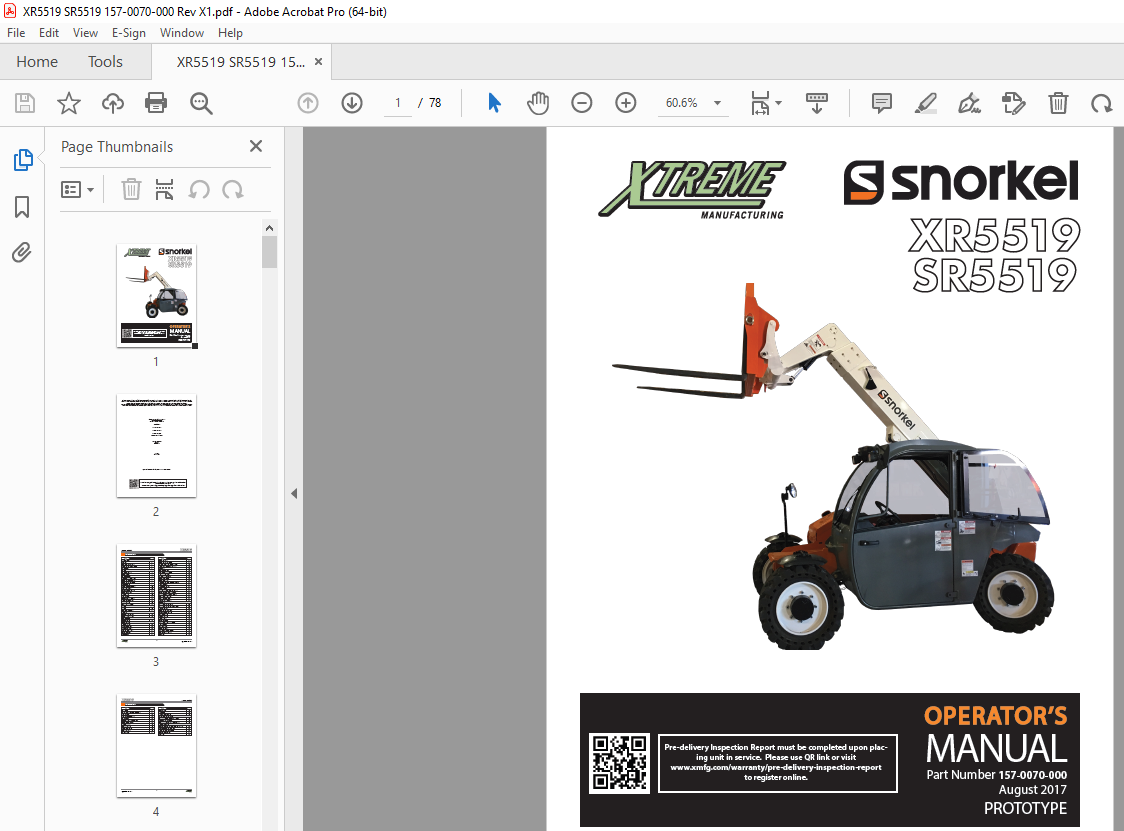Open thumbnail options dropdown menu
The image size is (1124, 831).
[x=77, y=190]
